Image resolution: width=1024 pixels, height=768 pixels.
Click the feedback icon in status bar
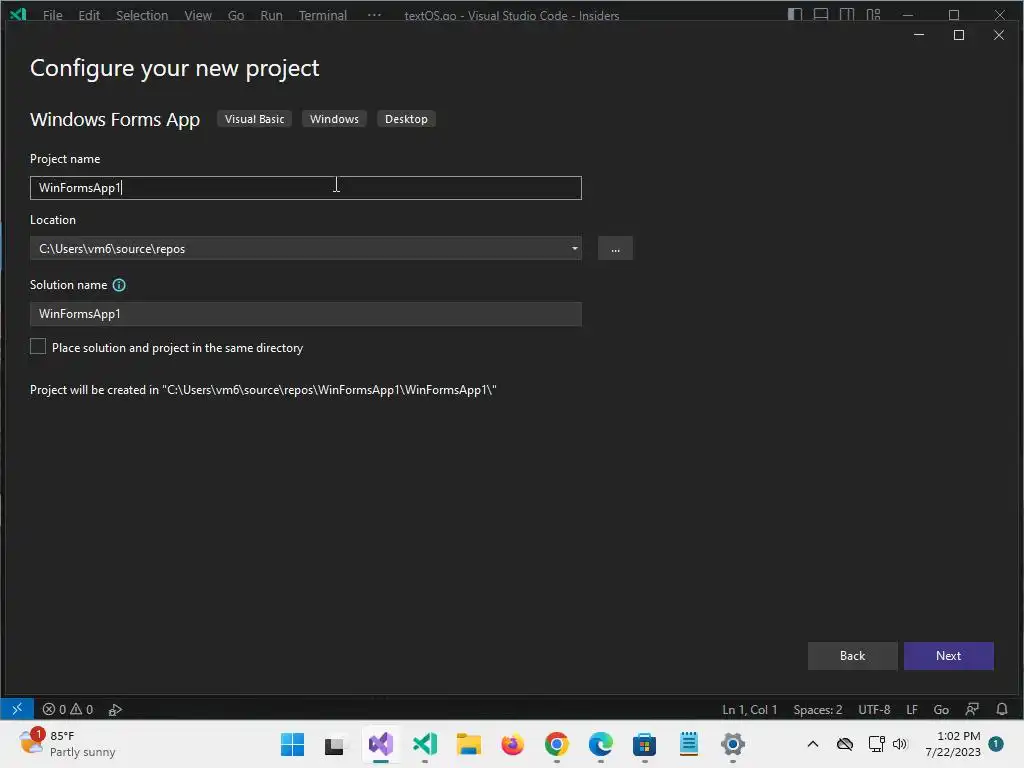[x=972, y=709]
